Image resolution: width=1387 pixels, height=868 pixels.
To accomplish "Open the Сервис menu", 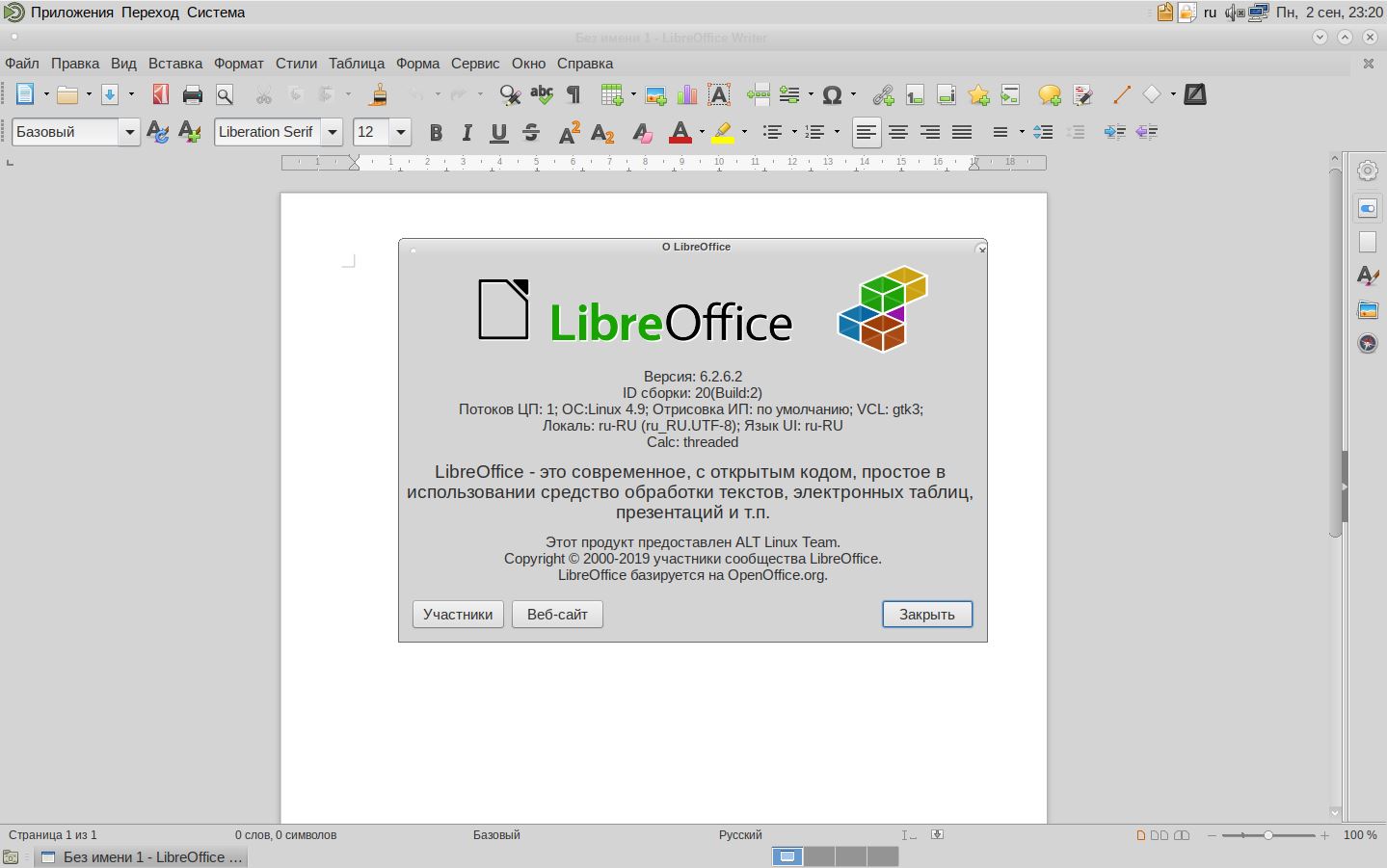I will [x=475, y=64].
